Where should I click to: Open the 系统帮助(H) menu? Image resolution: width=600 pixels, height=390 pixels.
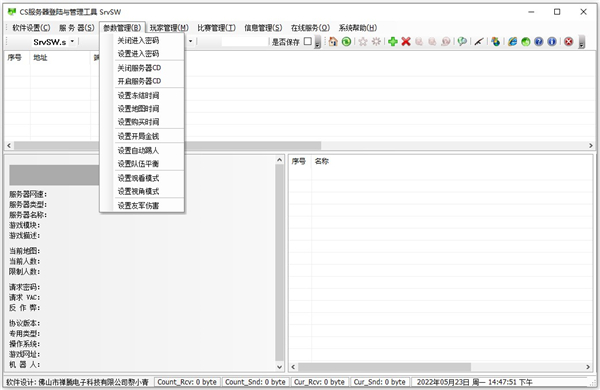pyautogui.click(x=358, y=28)
